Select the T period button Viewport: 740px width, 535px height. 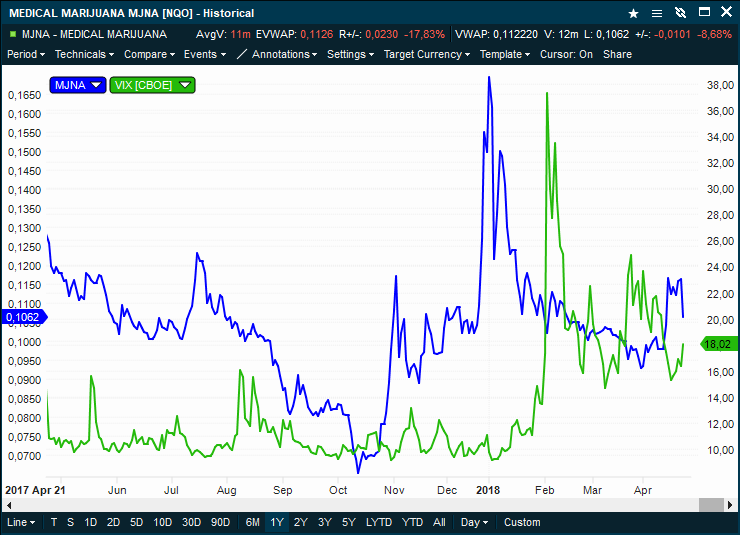[x=54, y=522]
